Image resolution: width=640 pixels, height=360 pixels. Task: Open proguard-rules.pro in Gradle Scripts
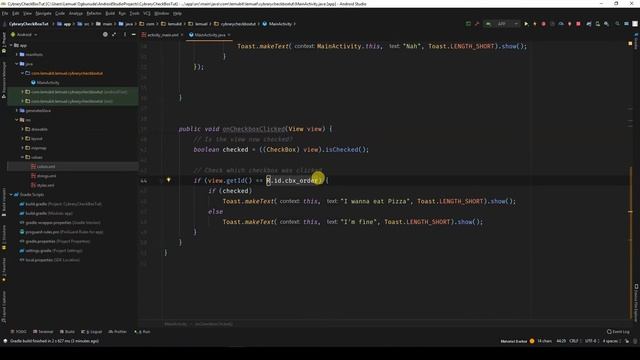click(61, 232)
